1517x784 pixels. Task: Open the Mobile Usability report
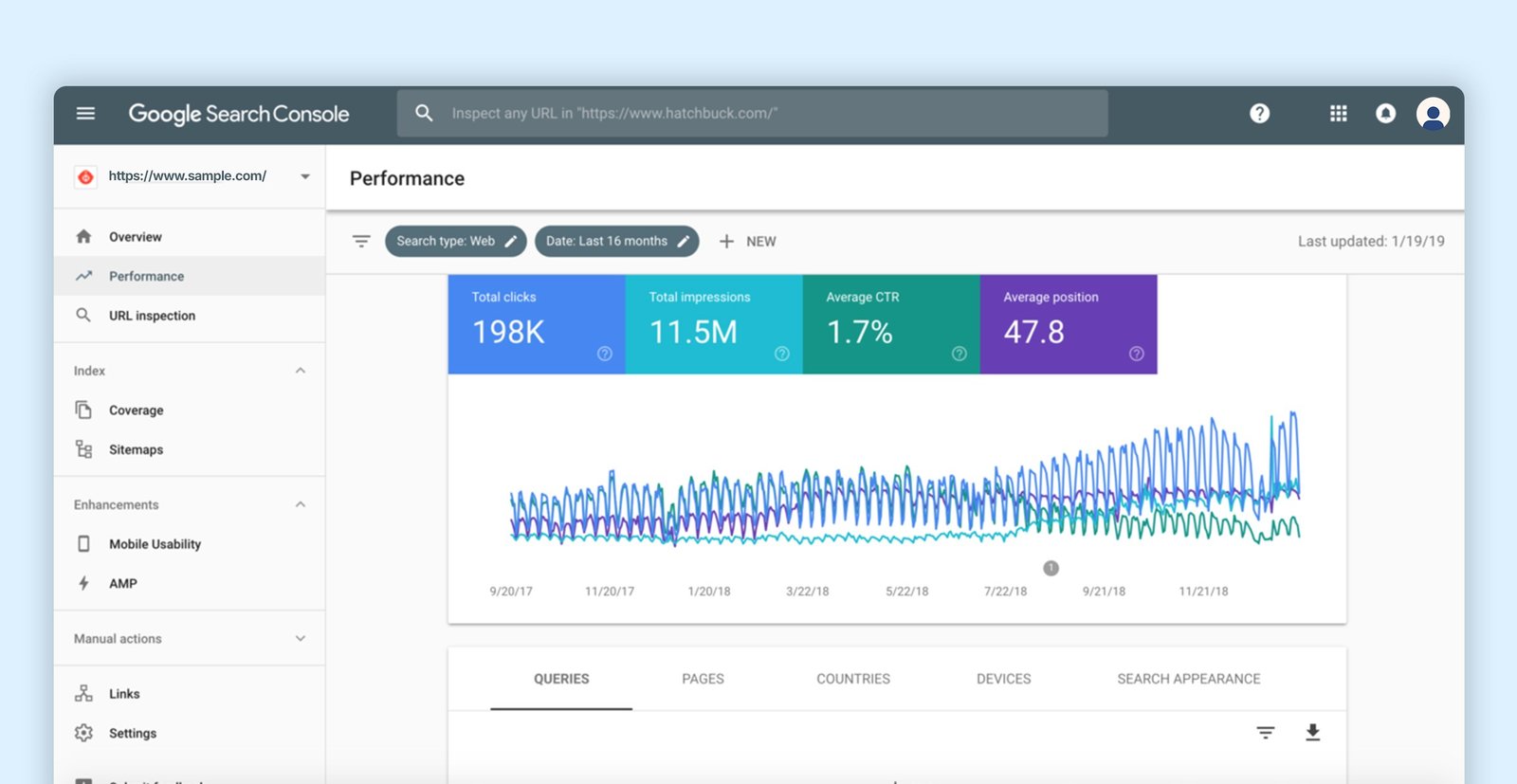click(190, 544)
